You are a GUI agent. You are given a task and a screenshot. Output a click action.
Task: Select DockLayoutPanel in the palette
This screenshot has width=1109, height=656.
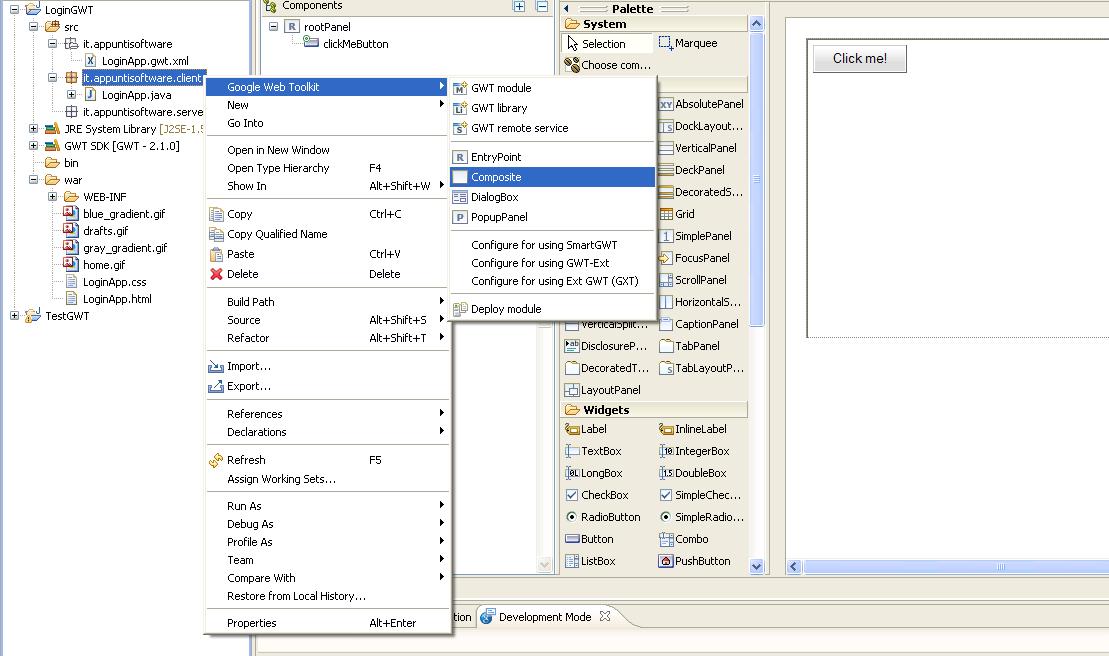[701, 126]
